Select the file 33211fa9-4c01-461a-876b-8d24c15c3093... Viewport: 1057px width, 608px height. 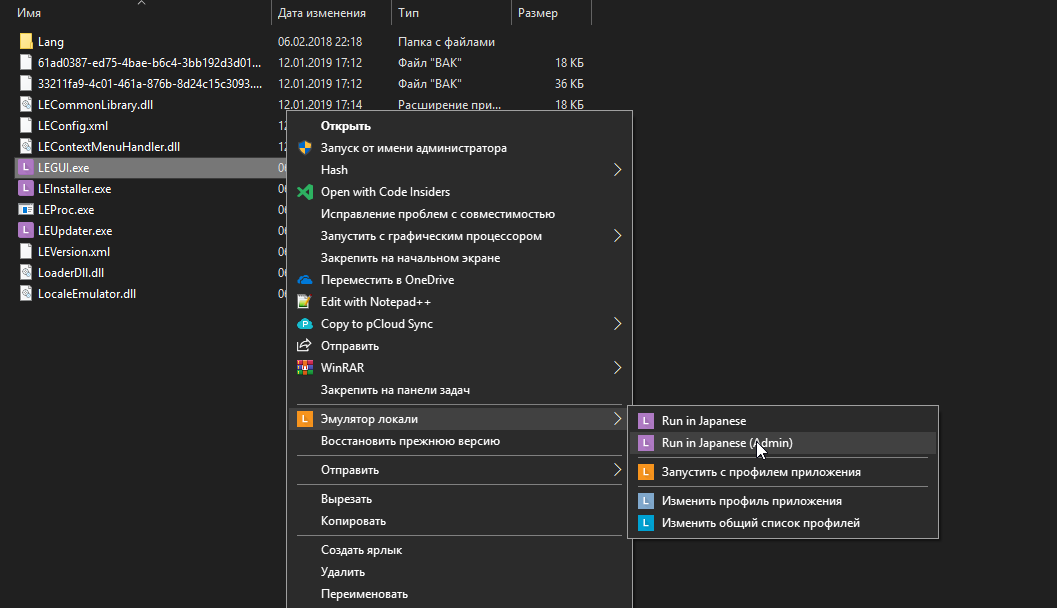point(150,84)
